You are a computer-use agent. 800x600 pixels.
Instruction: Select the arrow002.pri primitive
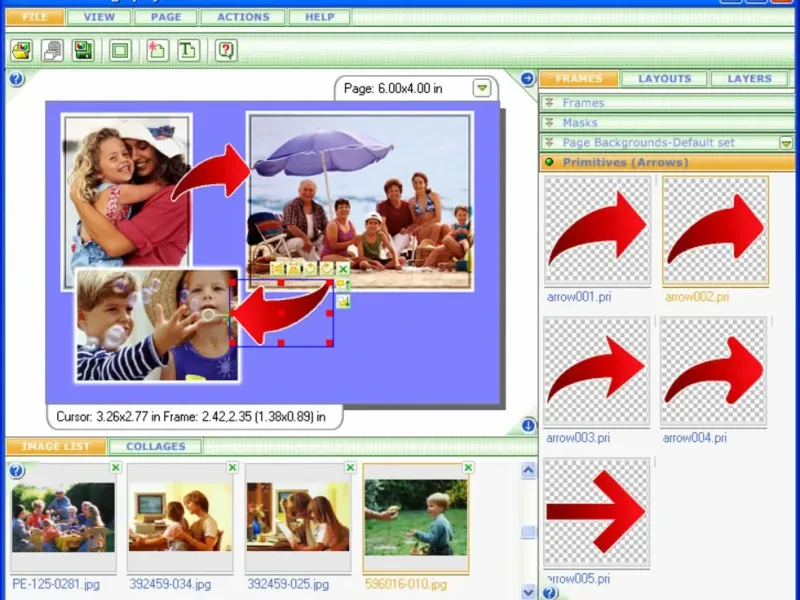pos(715,230)
